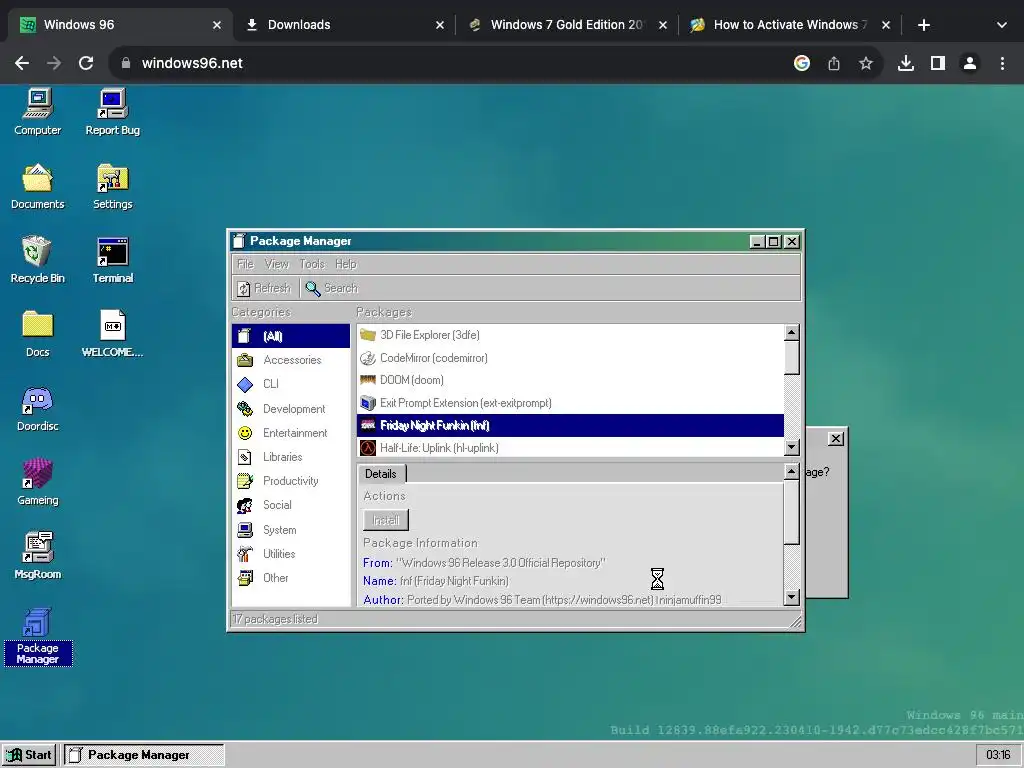Select DOOM (doom) package

click(x=570, y=380)
